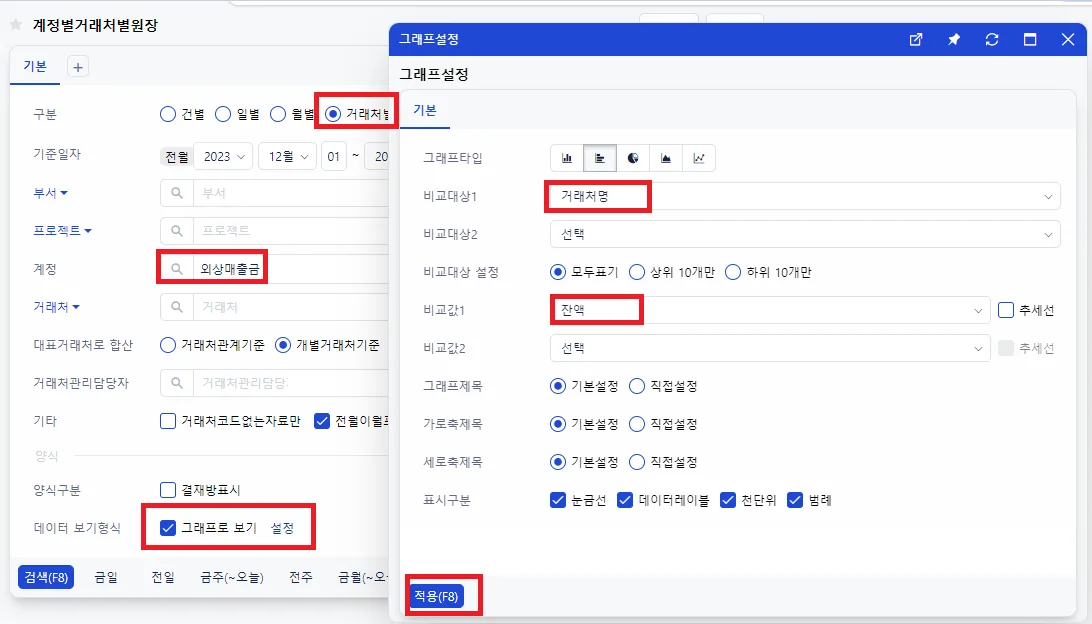The height and width of the screenshot is (624, 1092).
Task: Switch to the 기본 tab in 그래프설정
Action: (425, 110)
